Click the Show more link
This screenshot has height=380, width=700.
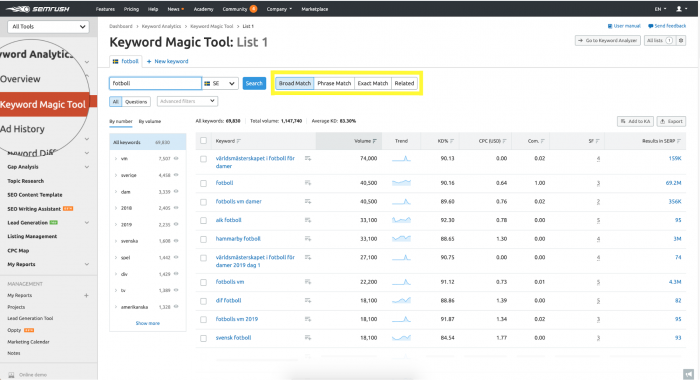(x=148, y=323)
